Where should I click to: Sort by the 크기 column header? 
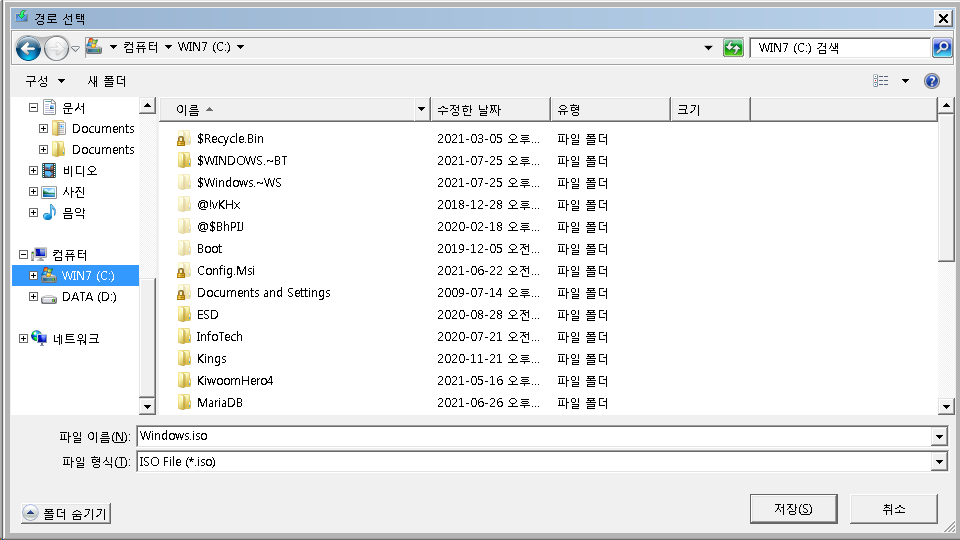pos(710,110)
